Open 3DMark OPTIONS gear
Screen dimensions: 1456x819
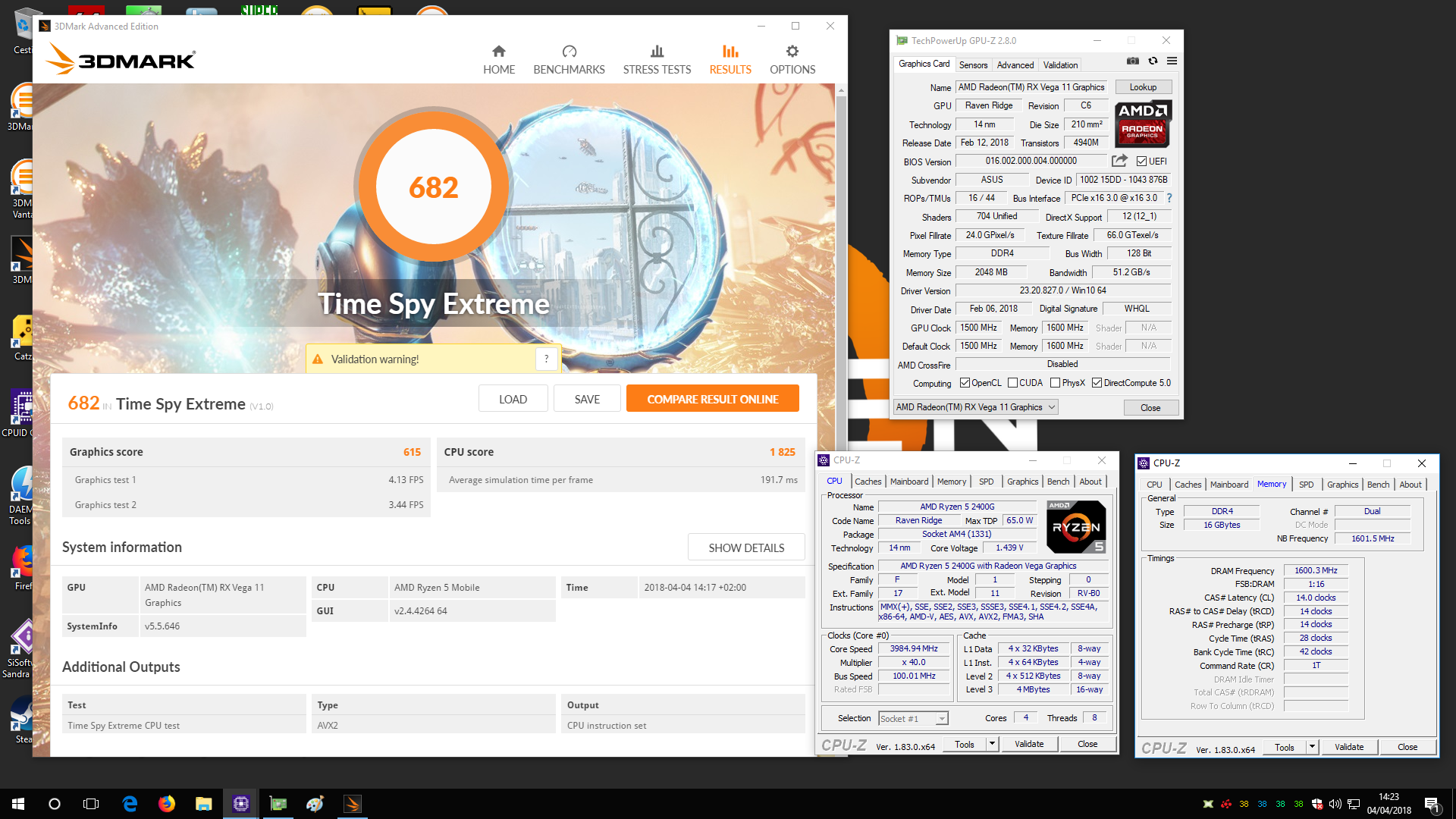point(792,60)
